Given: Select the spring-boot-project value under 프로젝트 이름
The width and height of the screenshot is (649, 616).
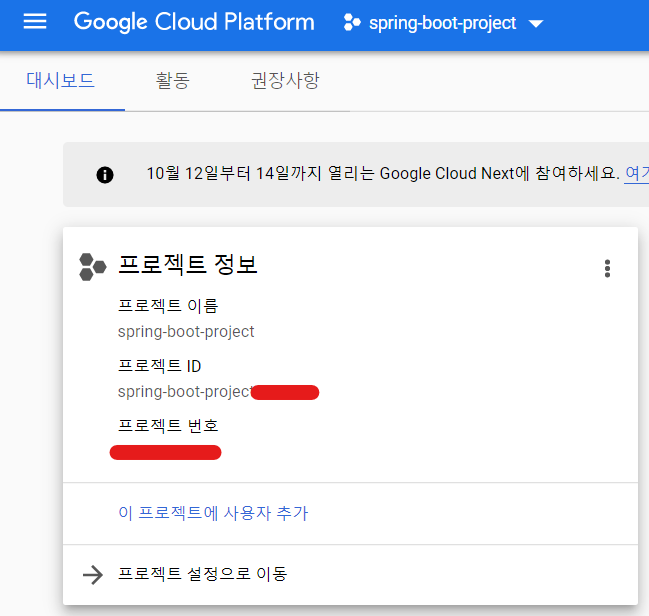Looking at the screenshot, I should 186,332.
